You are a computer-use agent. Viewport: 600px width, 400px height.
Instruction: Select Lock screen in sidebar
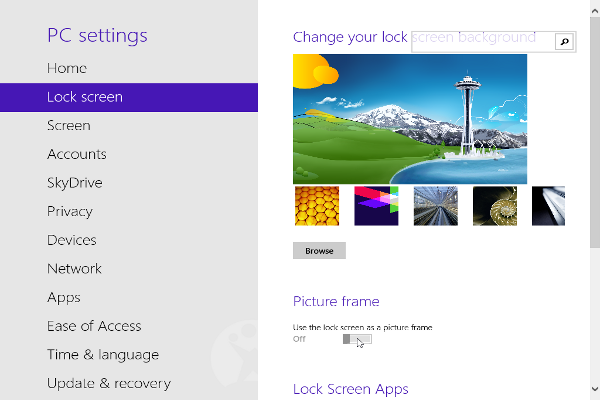click(129, 97)
